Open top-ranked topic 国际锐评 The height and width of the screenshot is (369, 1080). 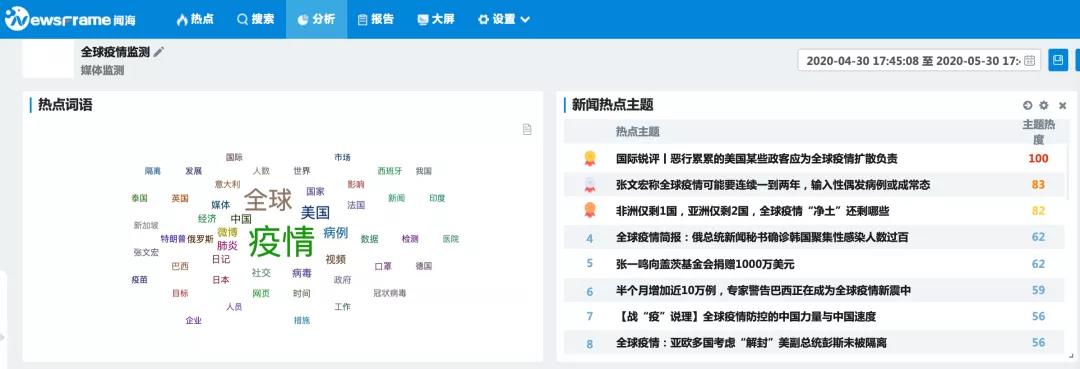tap(756, 158)
